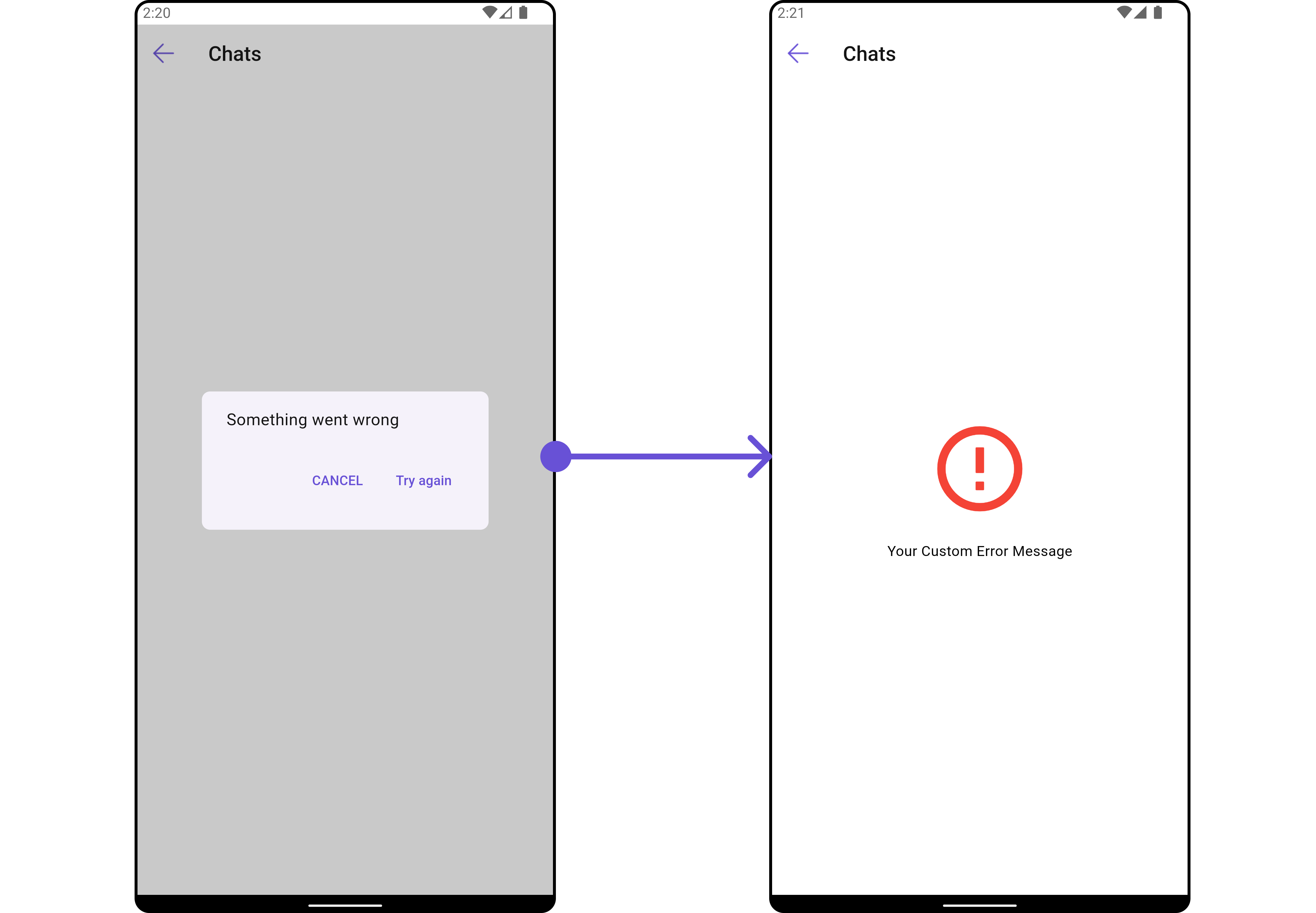This screenshot has height=913, width=1316.
Task: Tap home gesture bar under left phone
Action: pos(345,906)
